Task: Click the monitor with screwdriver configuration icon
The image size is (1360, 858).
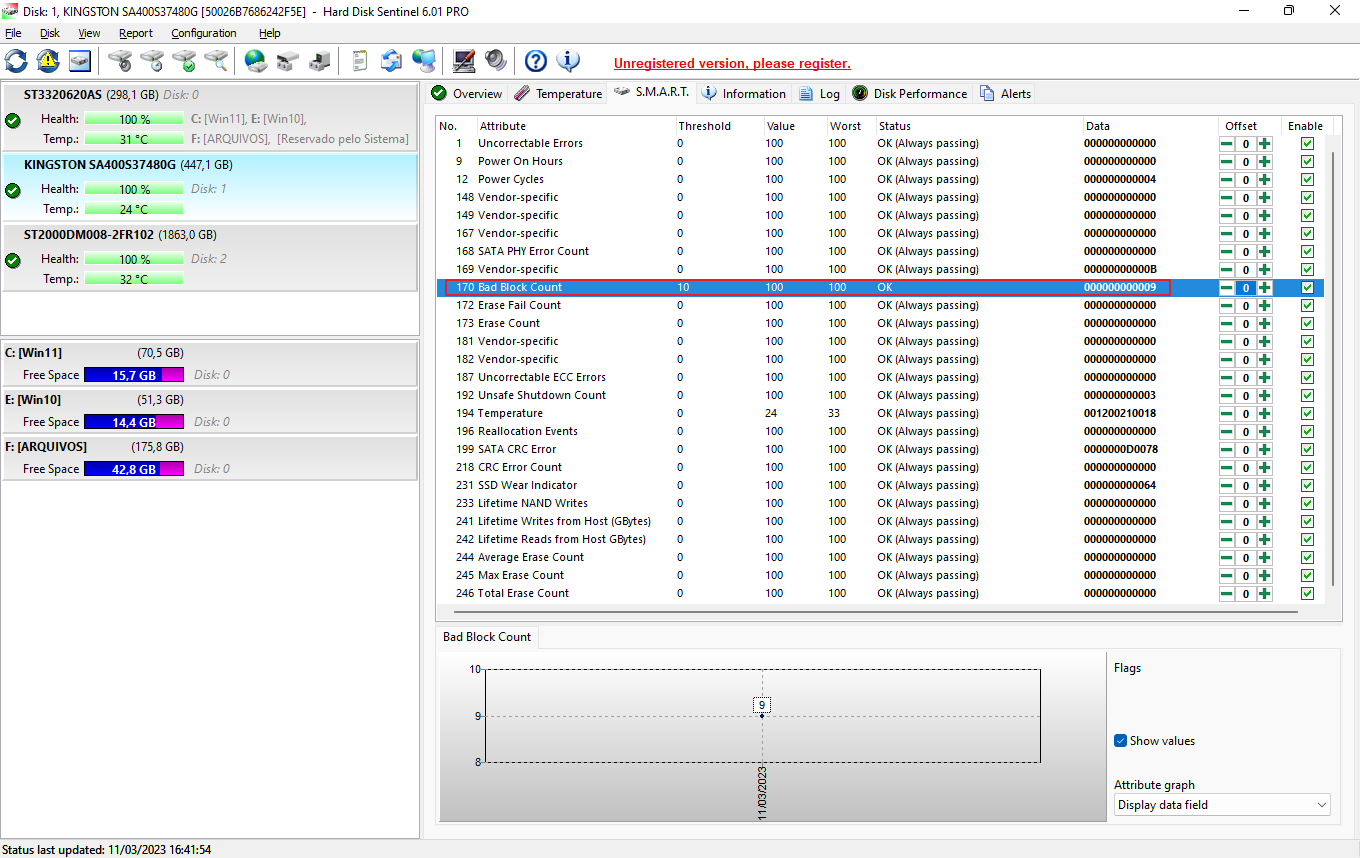Action: pyautogui.click(x=464, y=61)
